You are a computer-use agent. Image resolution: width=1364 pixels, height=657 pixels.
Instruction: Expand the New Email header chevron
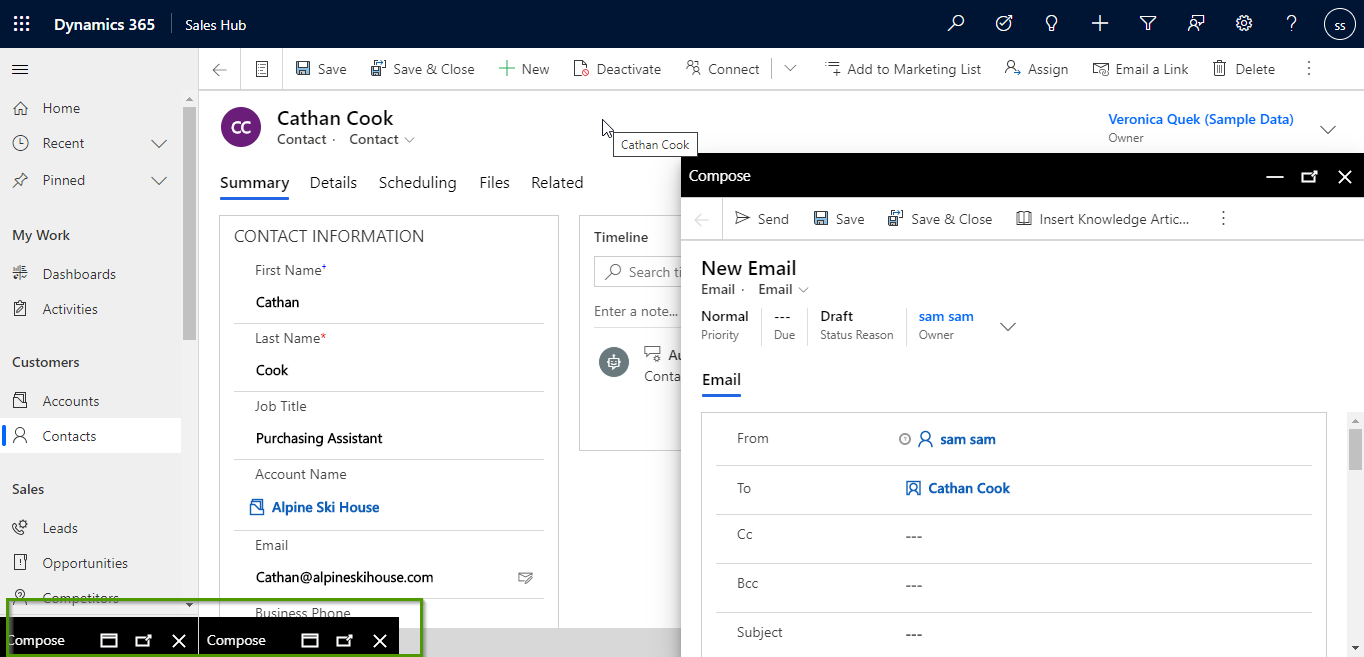(1008, 327)
